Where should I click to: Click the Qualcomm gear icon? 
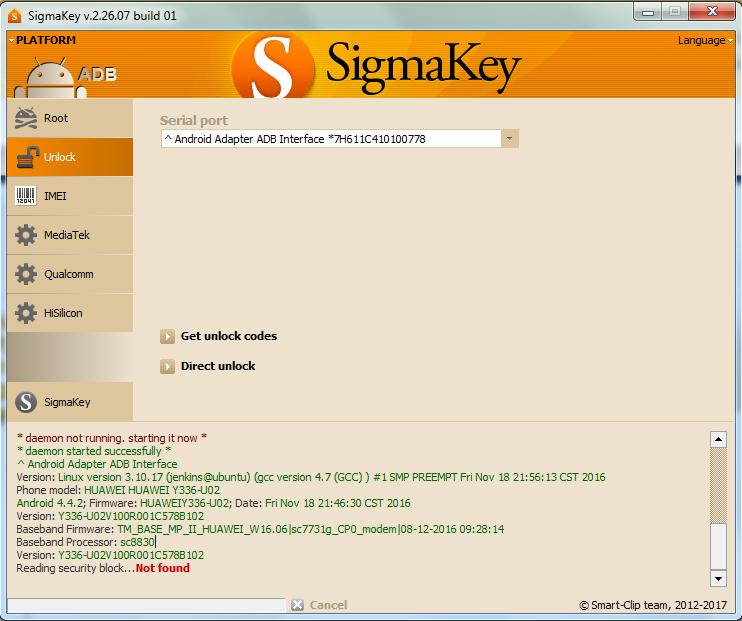tap(26, 274)
